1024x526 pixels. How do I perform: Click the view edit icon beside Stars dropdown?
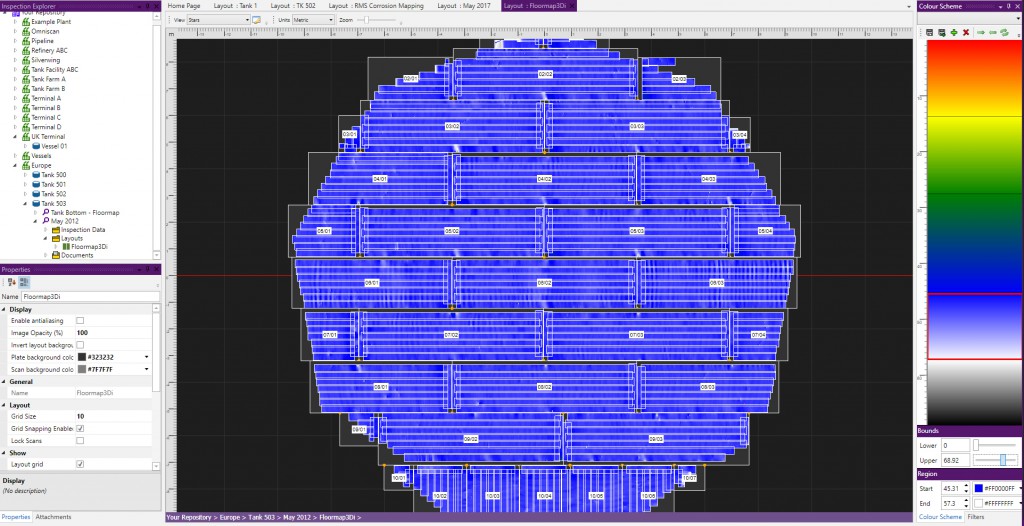click(x=257, y=19)
